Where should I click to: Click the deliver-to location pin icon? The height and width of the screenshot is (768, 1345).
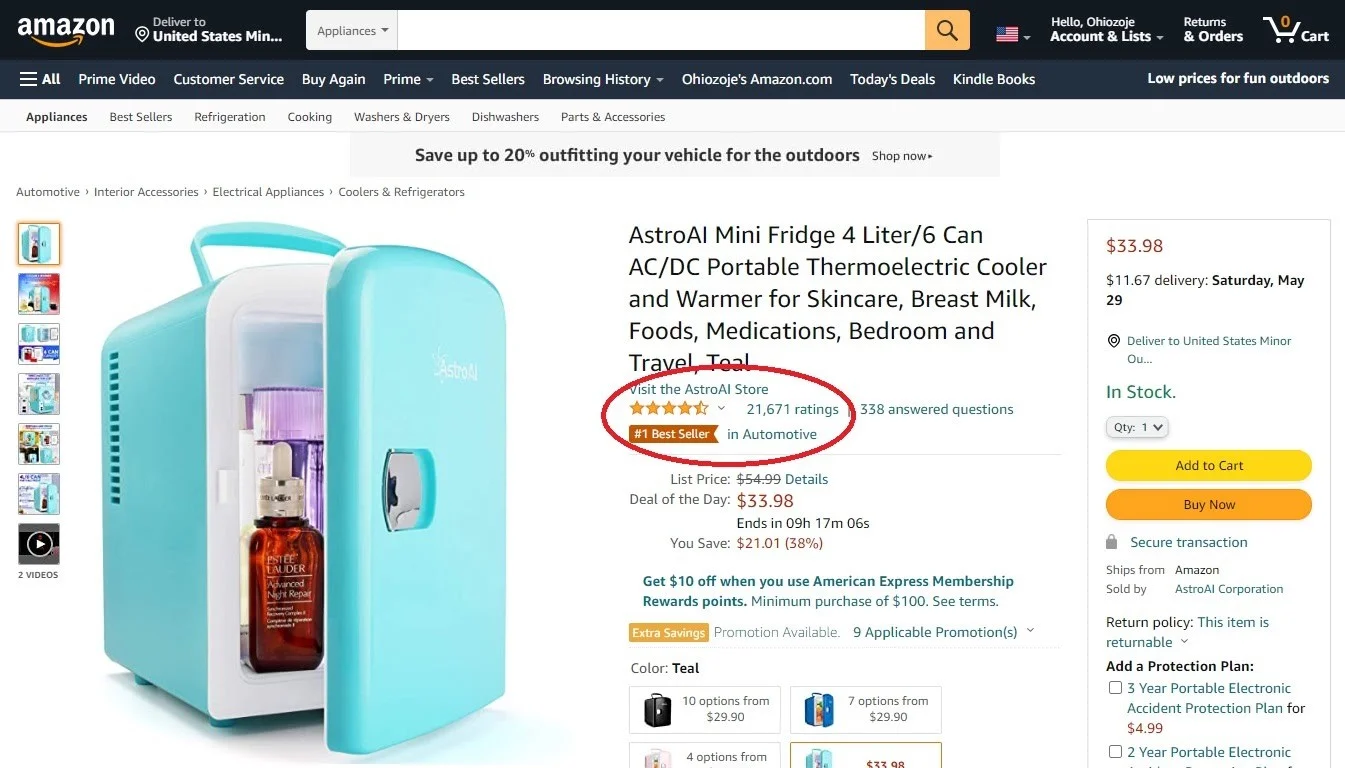[x=142, y=35]
